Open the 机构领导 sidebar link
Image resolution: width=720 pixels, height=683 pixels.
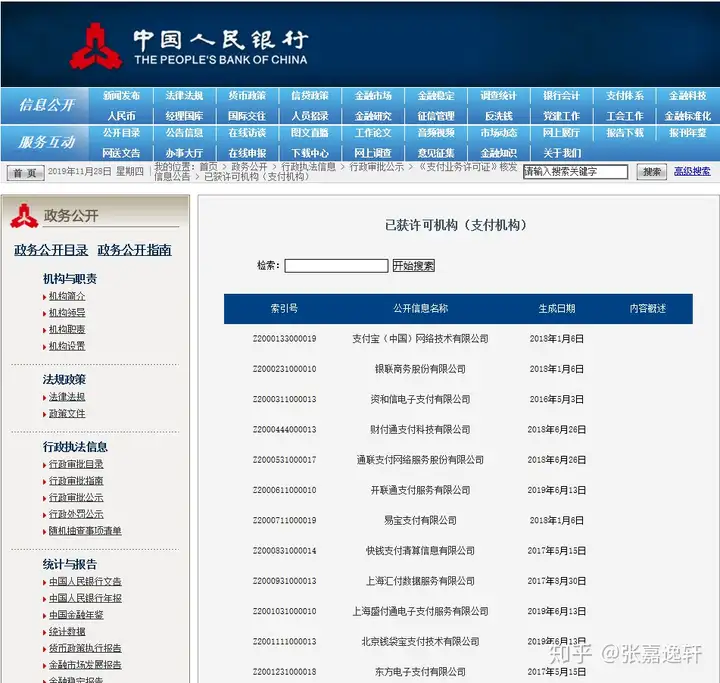[67, 313]
